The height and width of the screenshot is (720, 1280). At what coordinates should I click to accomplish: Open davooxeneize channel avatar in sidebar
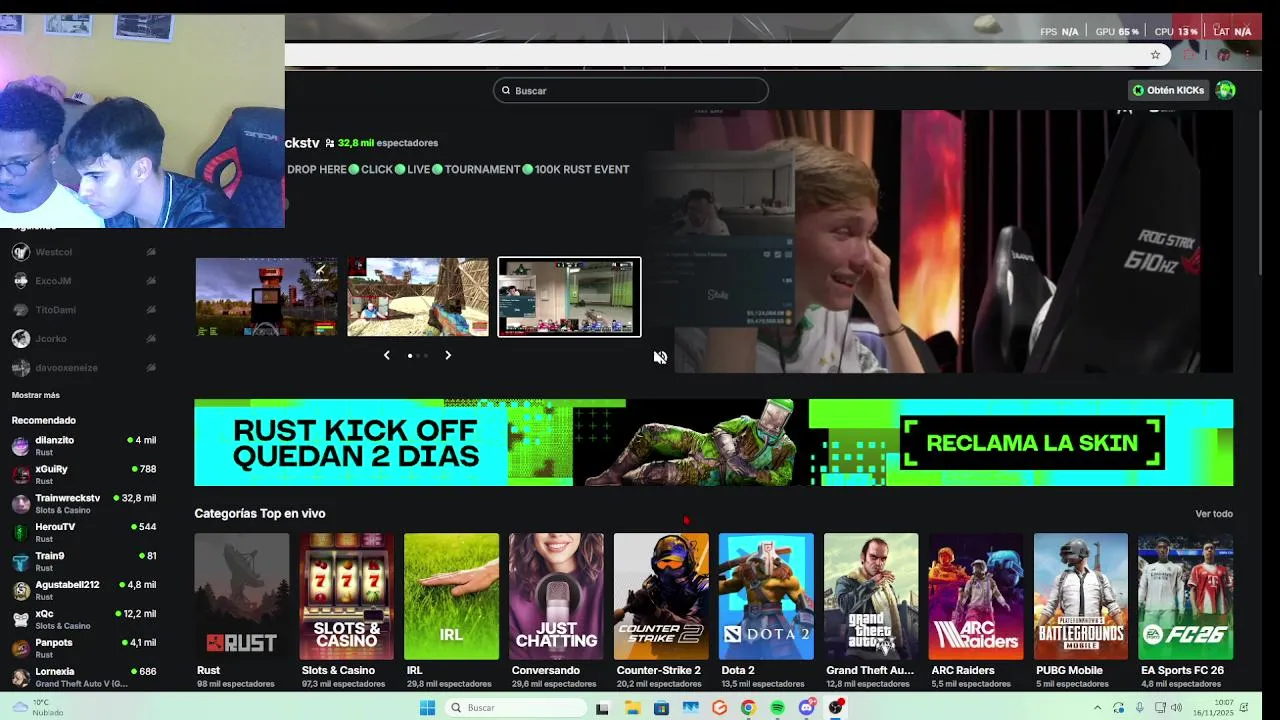(20, 368)
